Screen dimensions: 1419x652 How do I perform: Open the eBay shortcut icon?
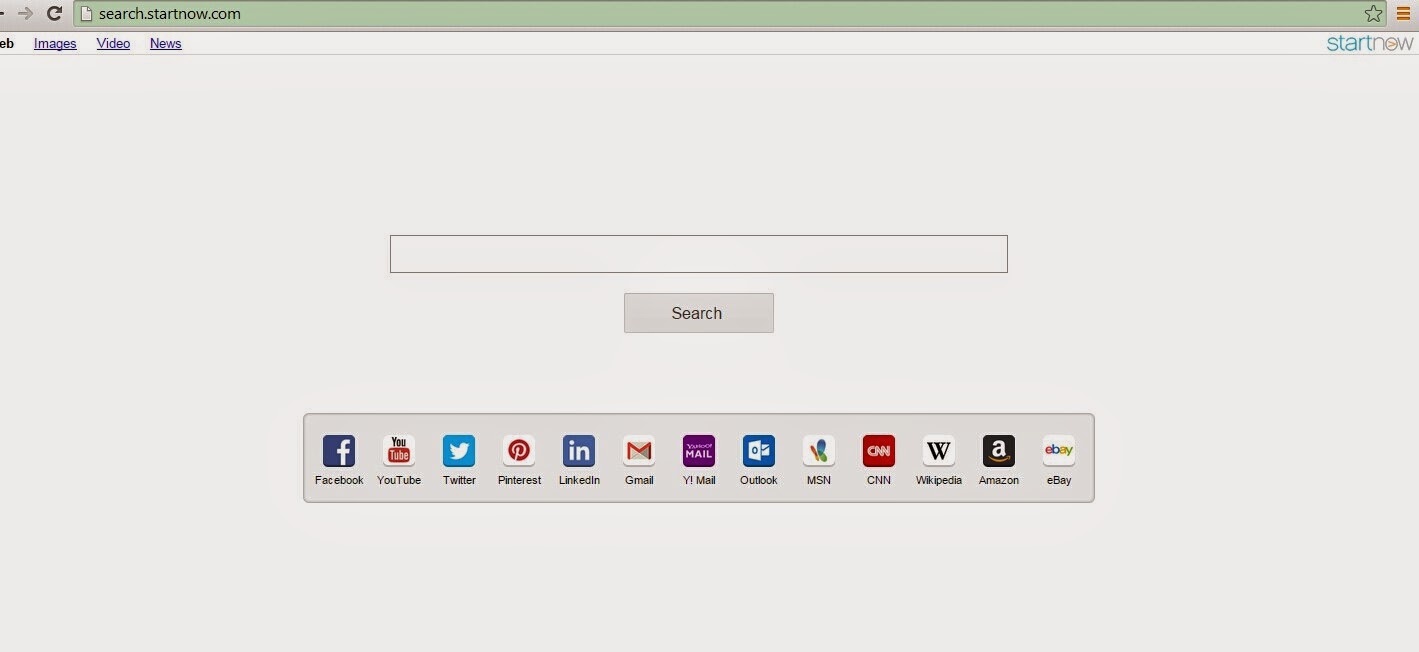click(x=1059, y=451)
